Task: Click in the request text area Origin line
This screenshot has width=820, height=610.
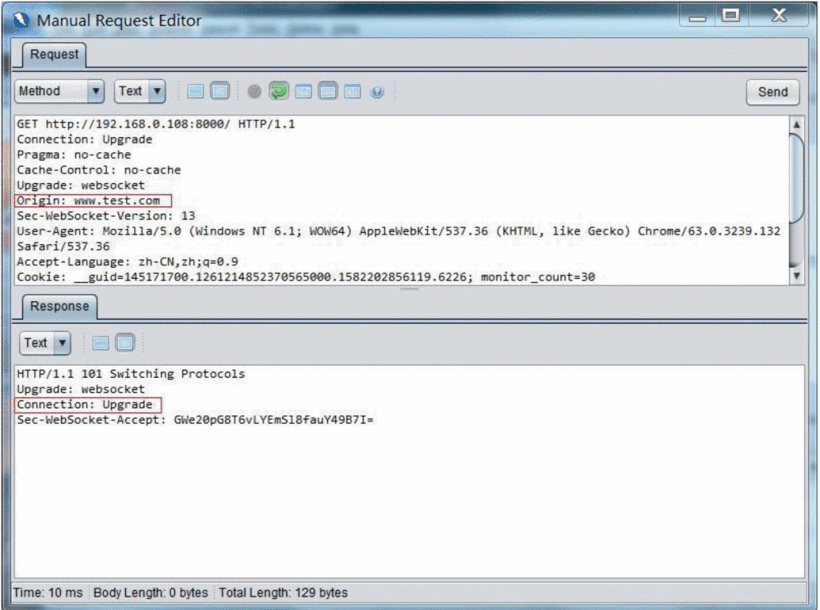Action: click(x=94, y=200)
